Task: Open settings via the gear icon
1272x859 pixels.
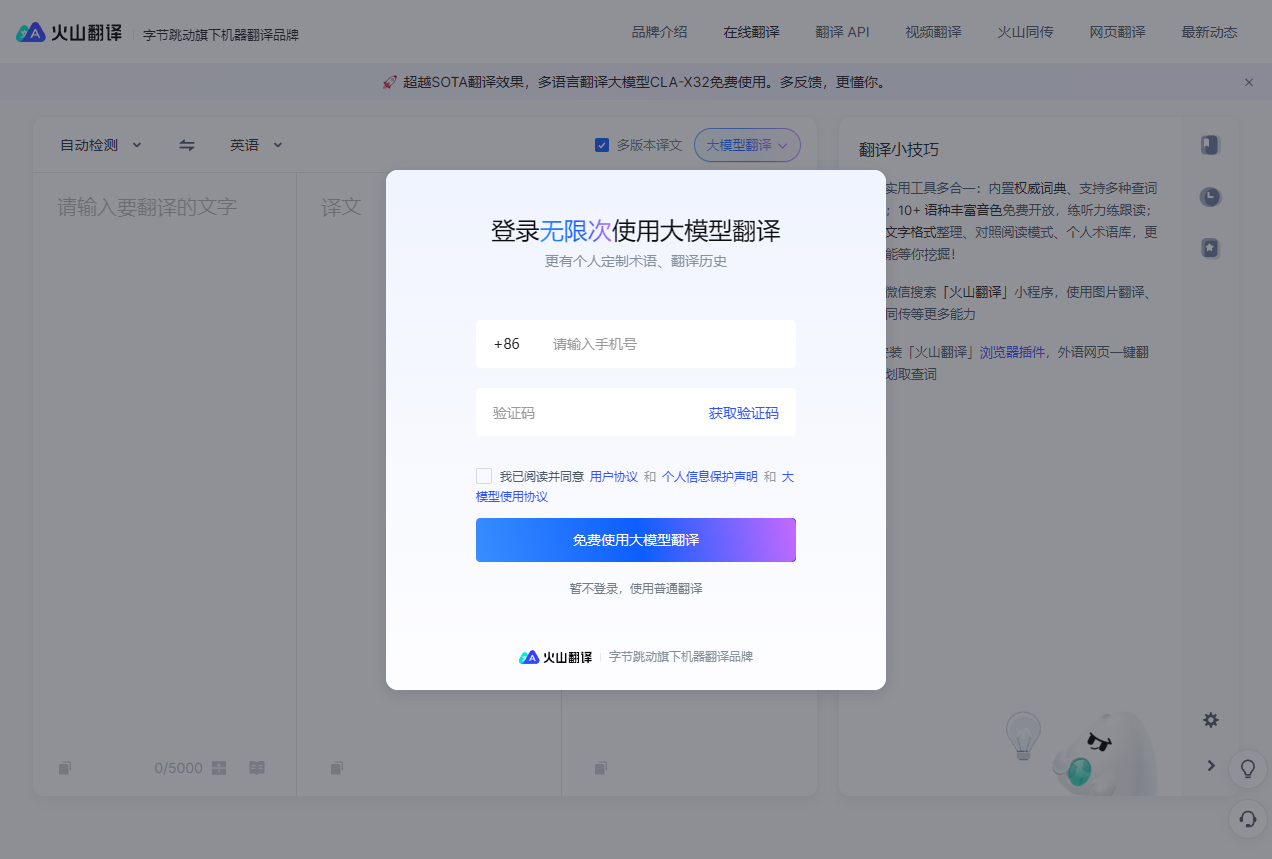Action: [x=1210, y=719]
